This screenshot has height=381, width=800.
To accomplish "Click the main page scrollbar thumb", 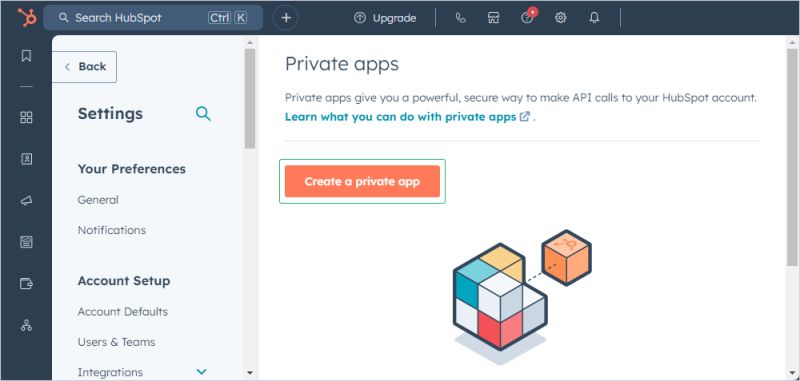I will (792, 157).
